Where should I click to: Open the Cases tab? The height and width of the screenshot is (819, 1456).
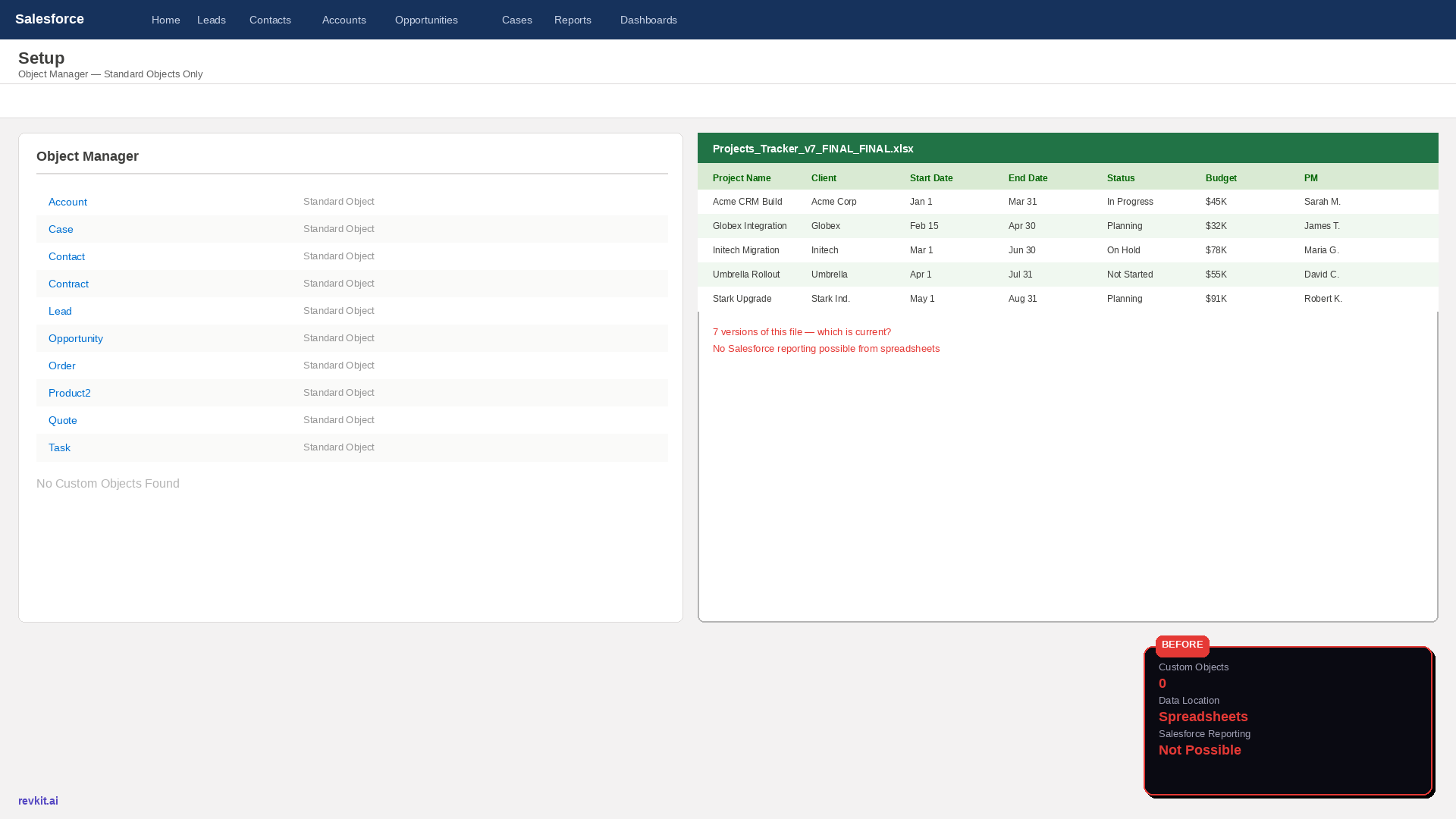517,20
